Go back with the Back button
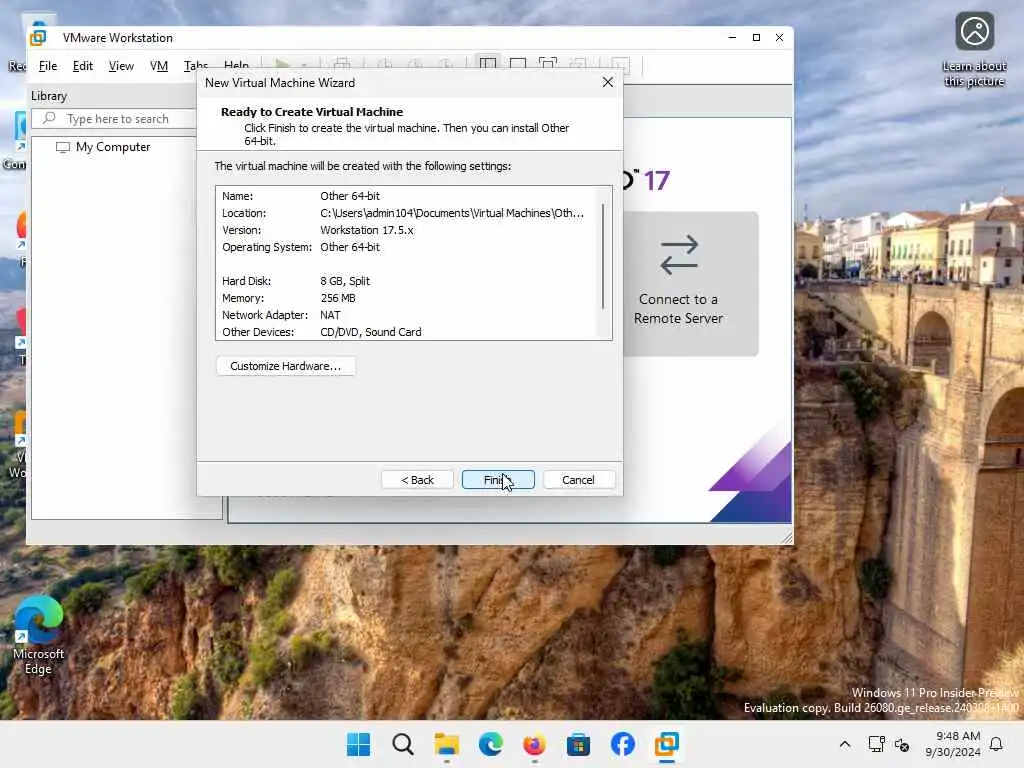This screenshot has width=1024, height=768. coord(417,480)
